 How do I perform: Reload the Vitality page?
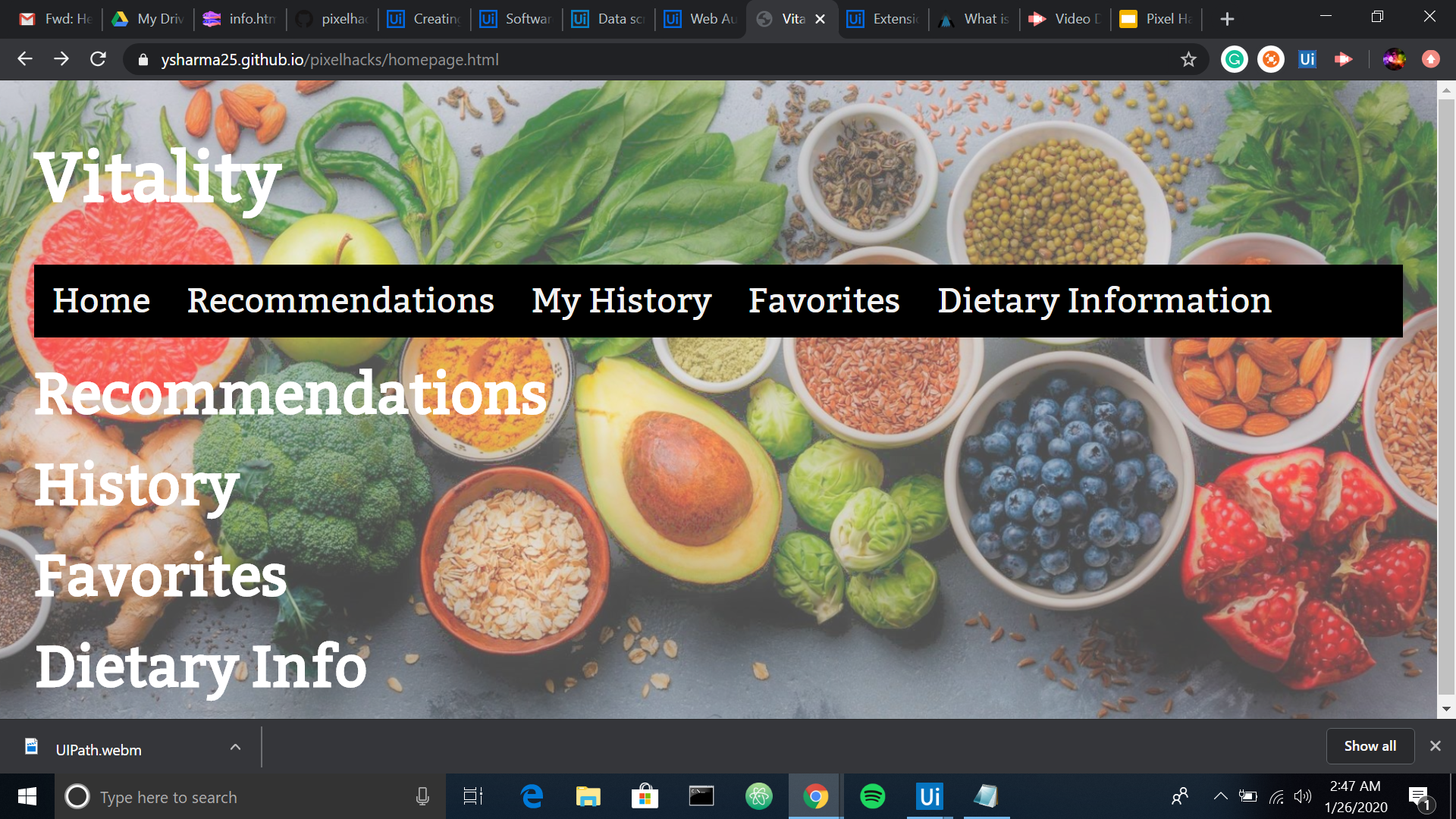click(x=98, y=59)
